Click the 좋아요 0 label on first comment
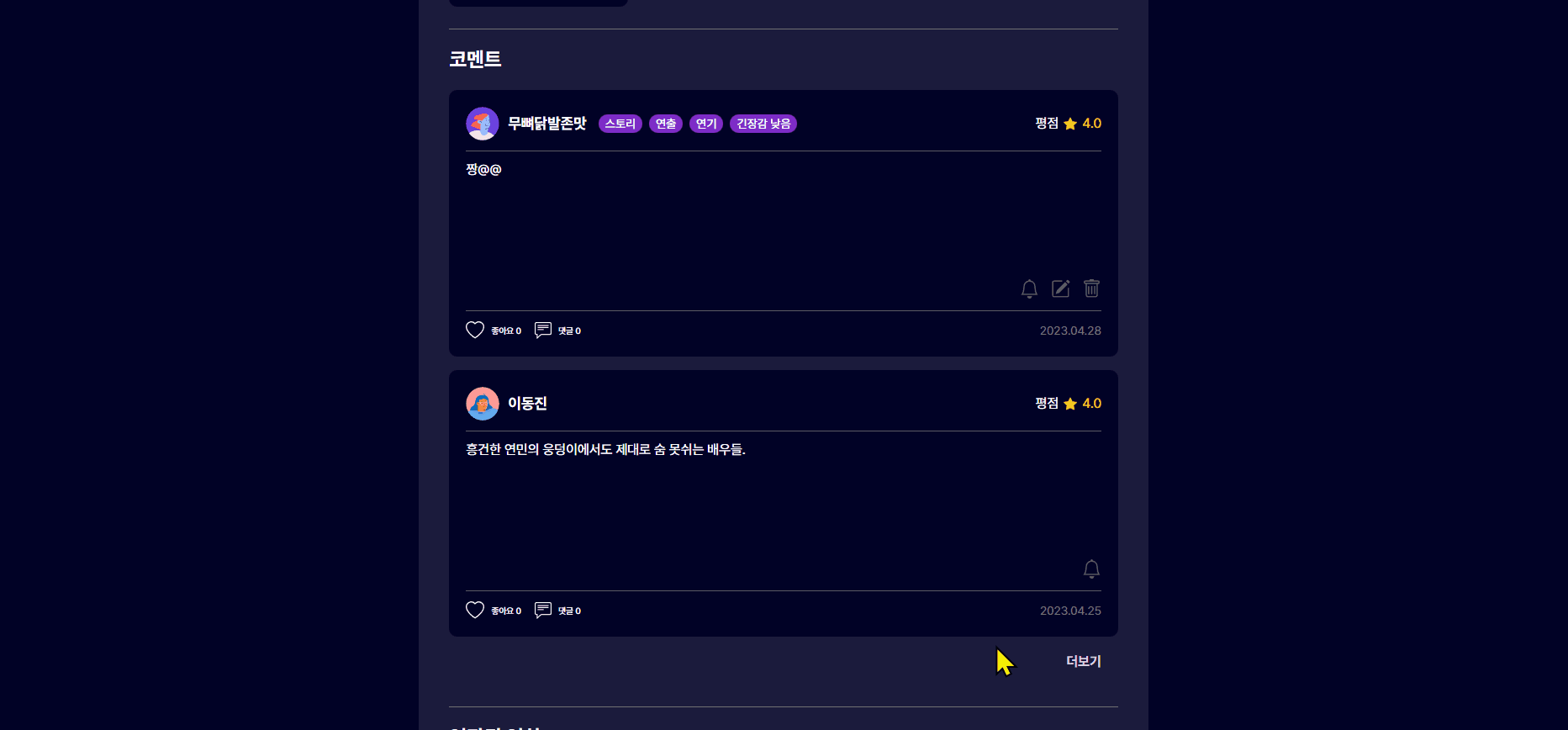The width and height of the screenshot is (1568, 730). [x=506, y=331]
